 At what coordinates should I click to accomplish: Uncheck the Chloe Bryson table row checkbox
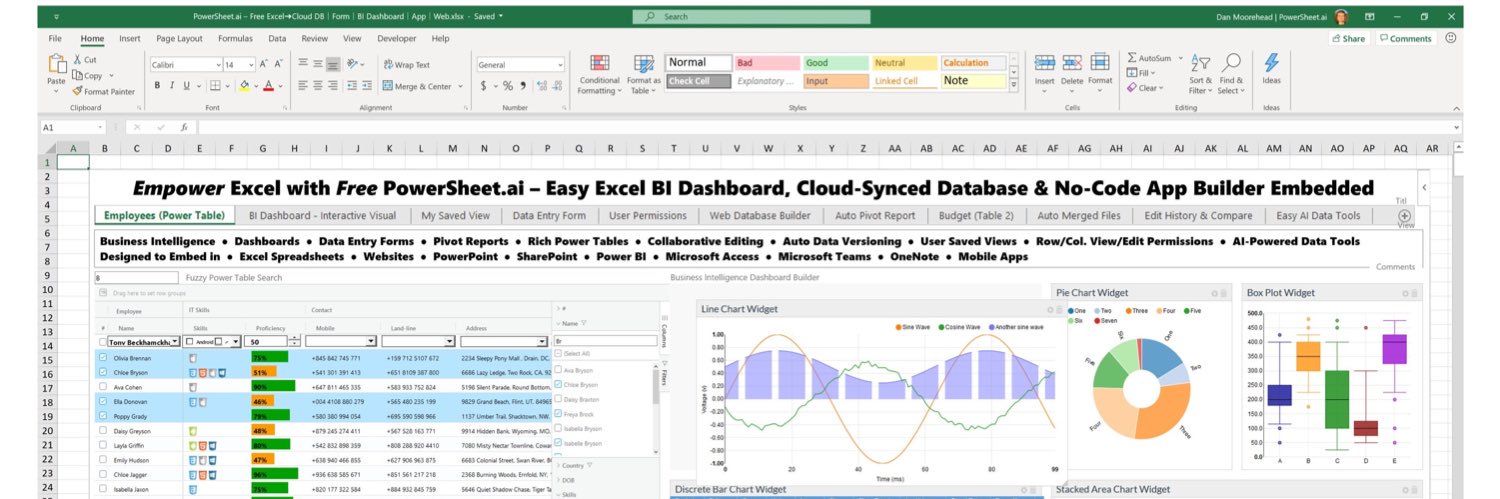click(103, 372)
